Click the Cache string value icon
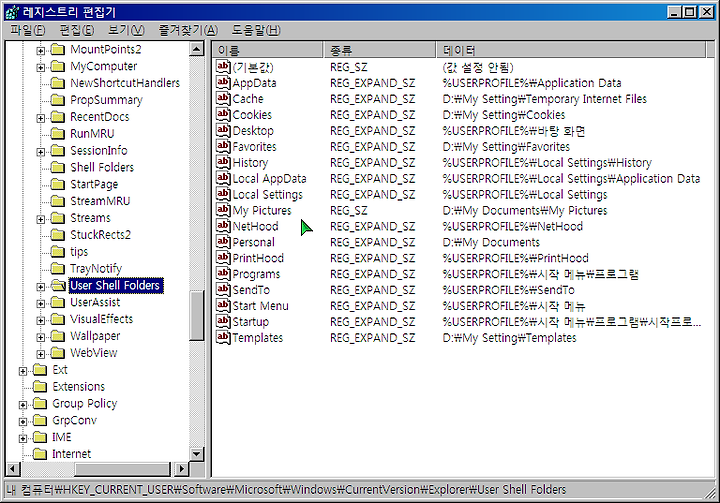Screen dimensions: 720x503 (x=223, y=99)
